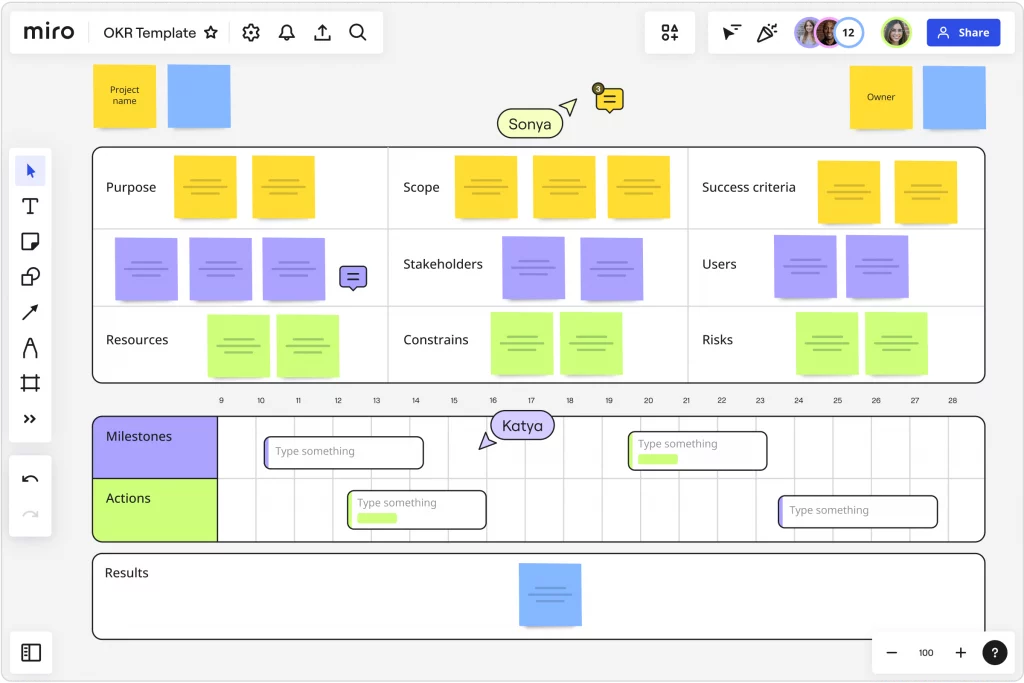The image size is (1024, 683).
Task: Open the apps and templates menu
Action: (x=670, y=33)
